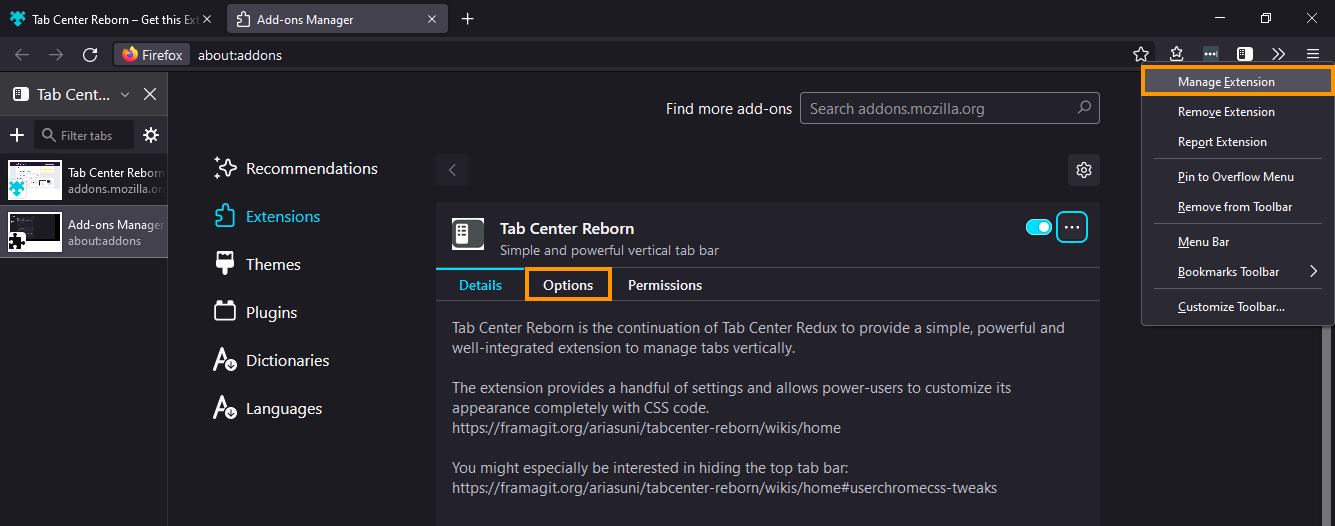Open Themes category
The width and height of the screenshot is (1335, 526).
(258, 264)
